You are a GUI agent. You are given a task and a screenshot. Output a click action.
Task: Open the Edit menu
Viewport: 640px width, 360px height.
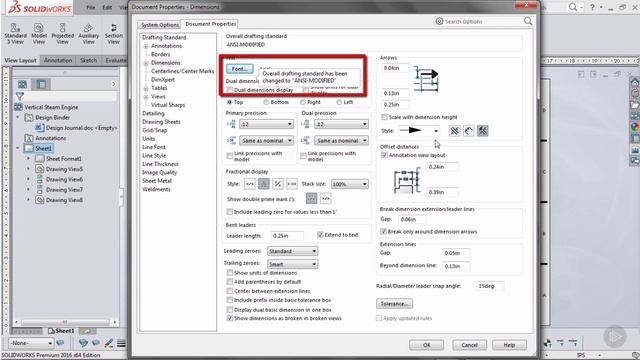pyautogui.click(x=107, y=7)
